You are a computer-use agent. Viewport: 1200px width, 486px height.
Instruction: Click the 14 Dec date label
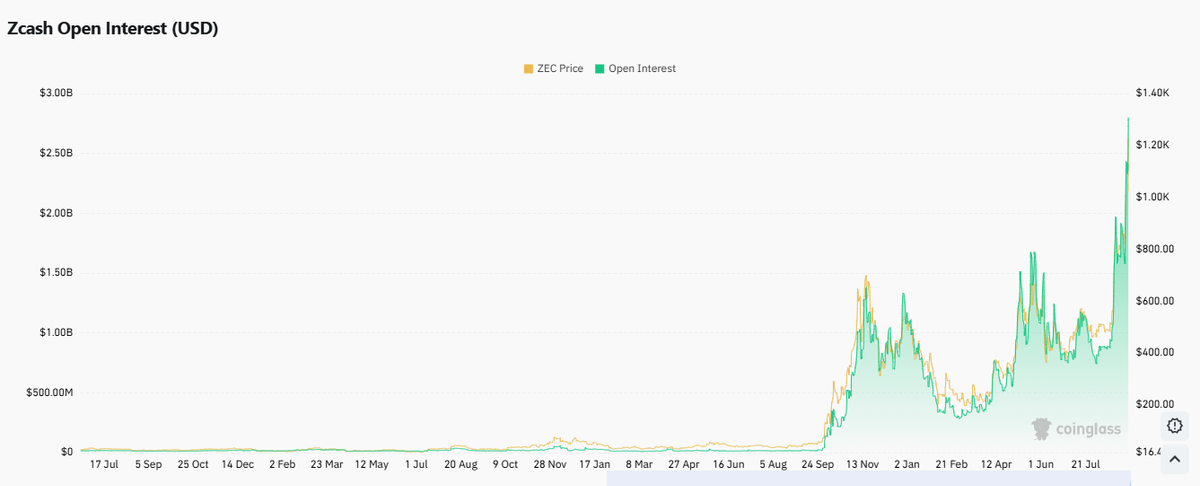239,465
